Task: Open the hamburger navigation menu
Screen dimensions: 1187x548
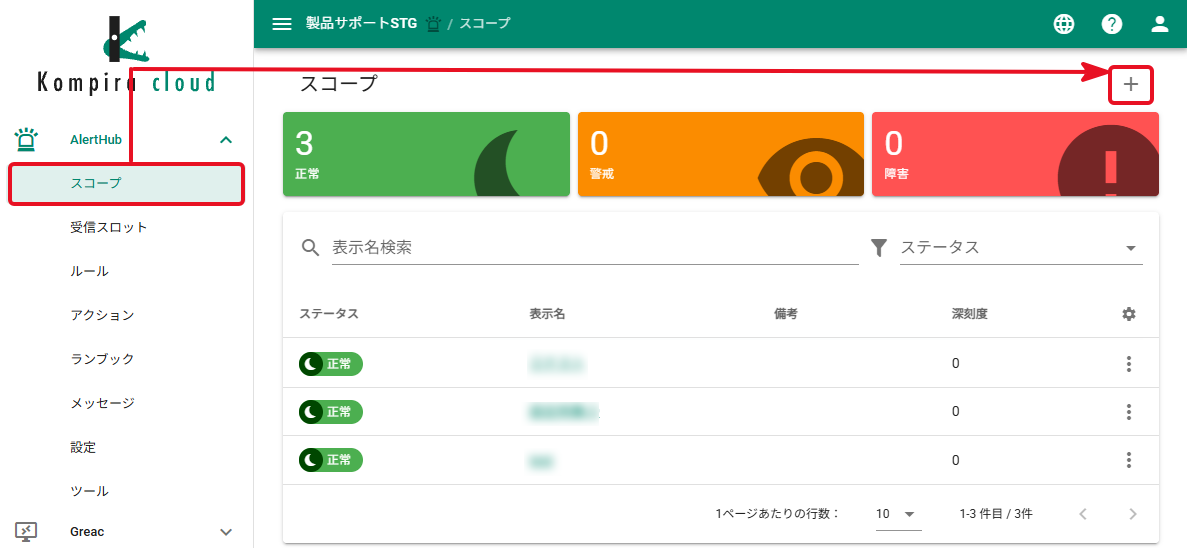Action: tap(282, 23)
